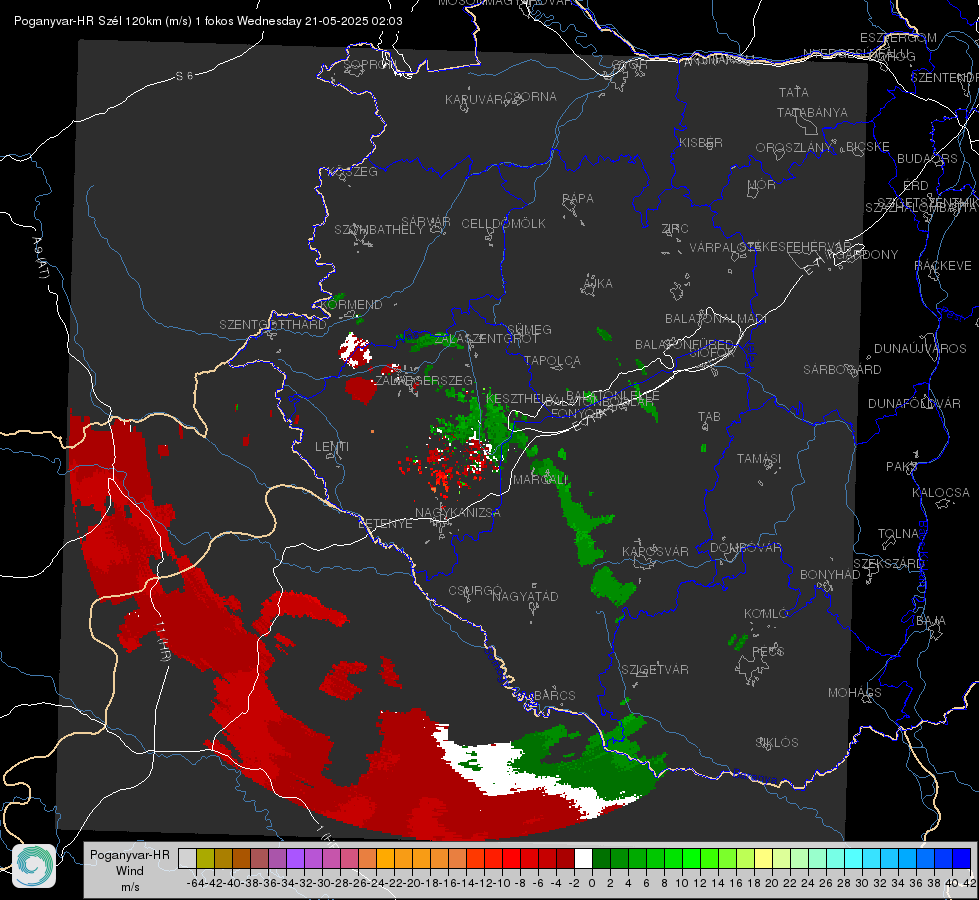Click the white-red echo near Körmend
The width and height of the screenshot is (979, 900).
(x=355, y=350)
